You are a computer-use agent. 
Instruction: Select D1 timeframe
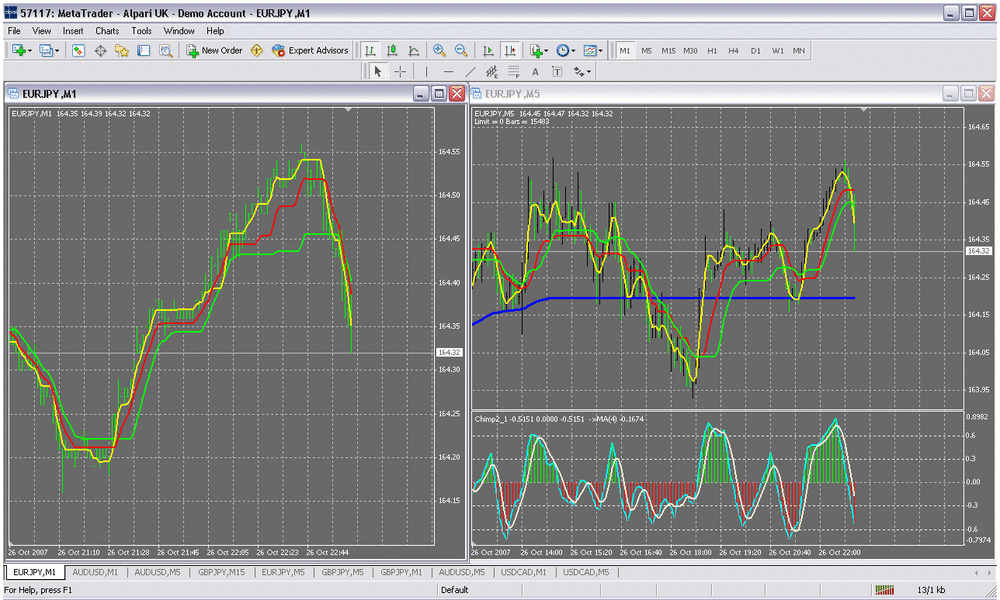click(x=755, y=50)
